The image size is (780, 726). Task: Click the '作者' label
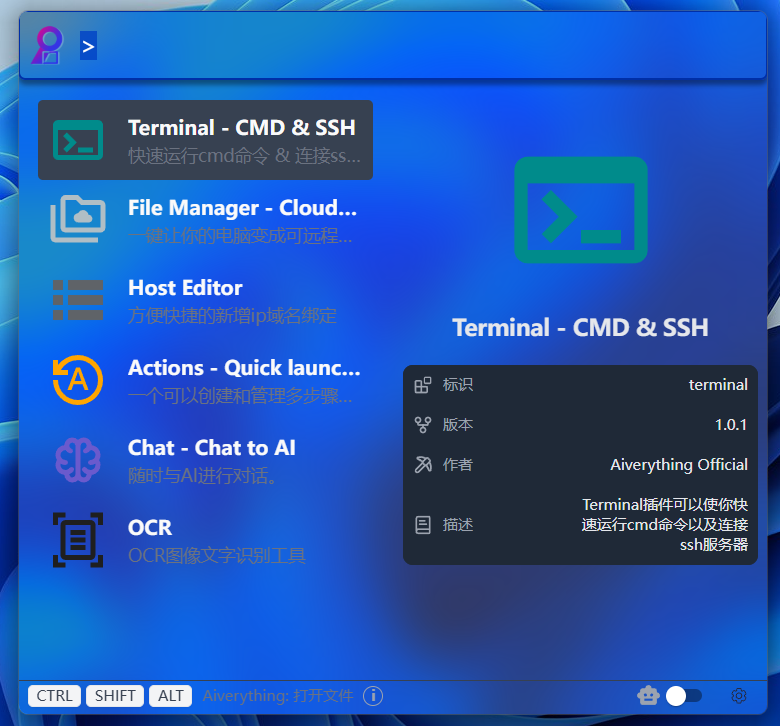(458, 465)
